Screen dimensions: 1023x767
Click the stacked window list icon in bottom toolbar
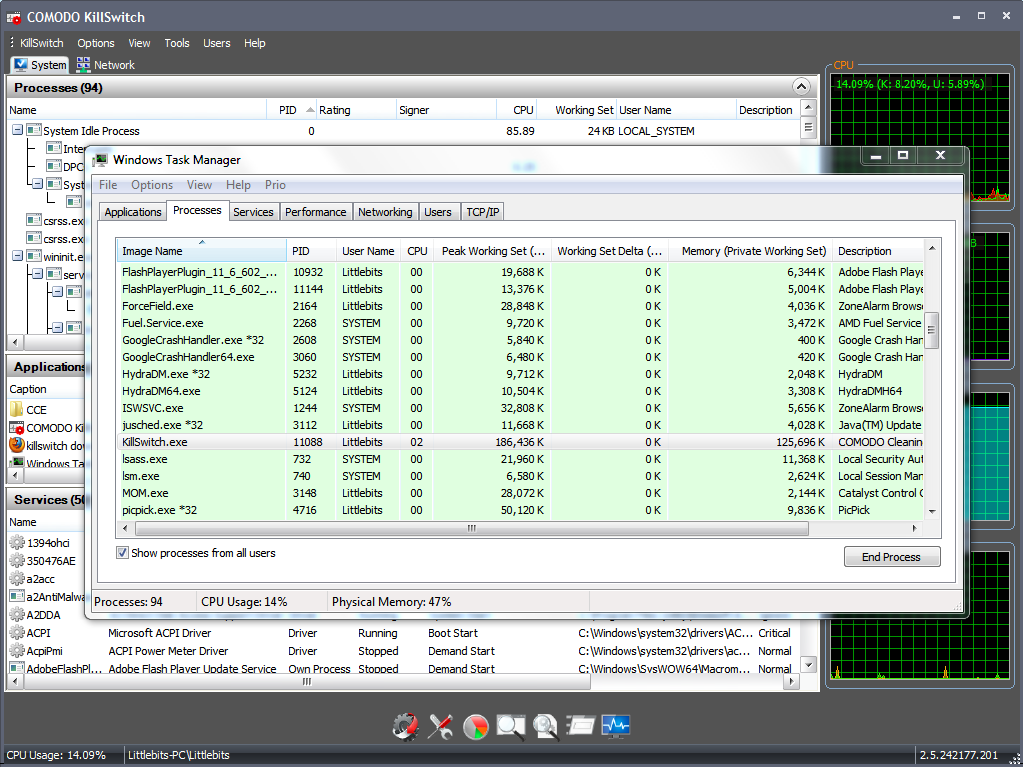(580, 727)
